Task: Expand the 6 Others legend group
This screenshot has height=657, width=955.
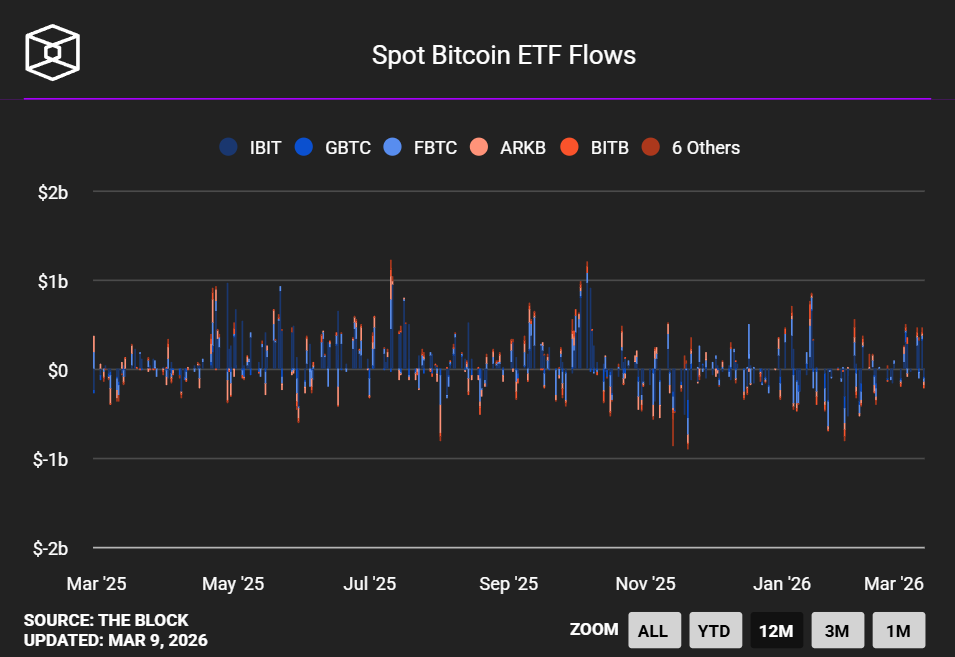Action: click(x=705, y=148)
